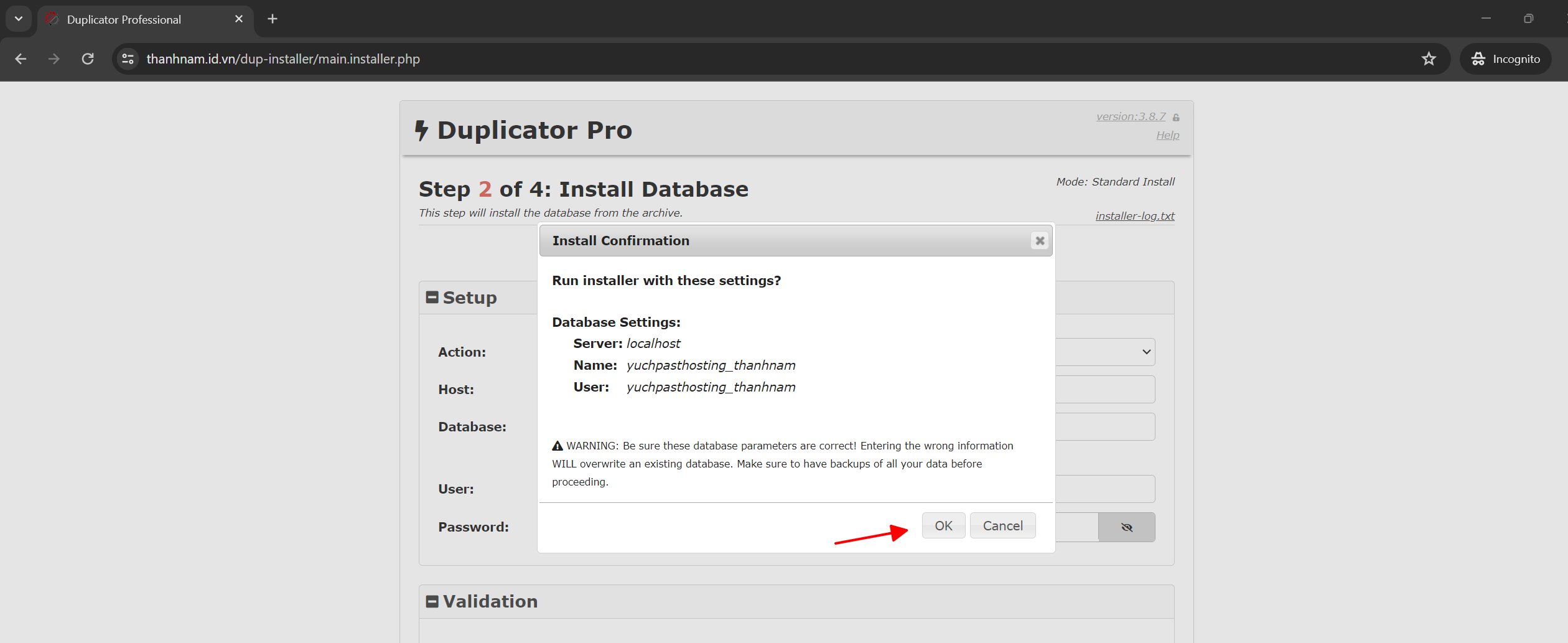Image resolution: width=1568 pixels, height=643 pixels.
Task: Go forward in browser history
Action: coord(54,59)
